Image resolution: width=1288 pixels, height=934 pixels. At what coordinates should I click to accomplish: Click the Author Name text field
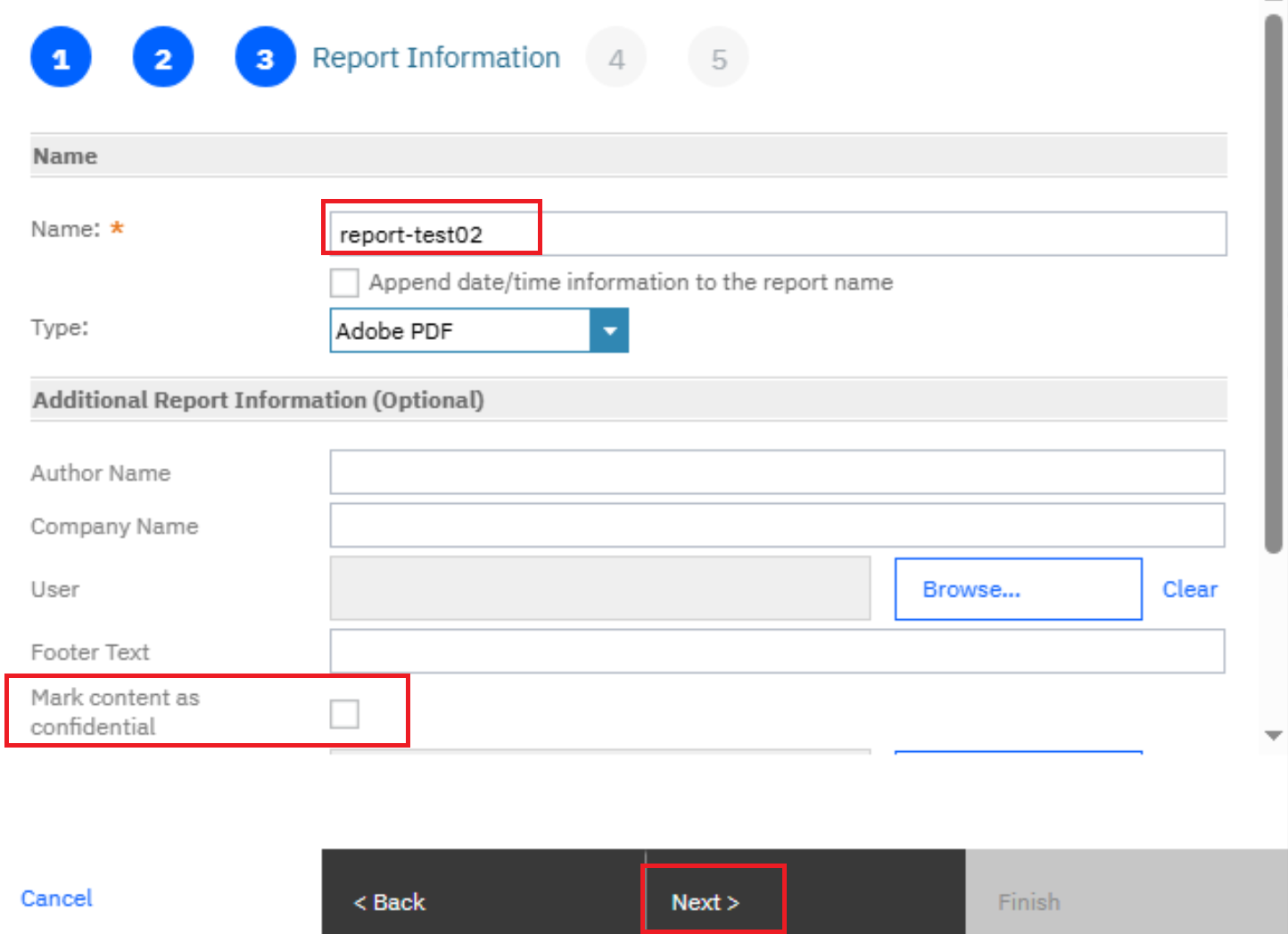776,472
